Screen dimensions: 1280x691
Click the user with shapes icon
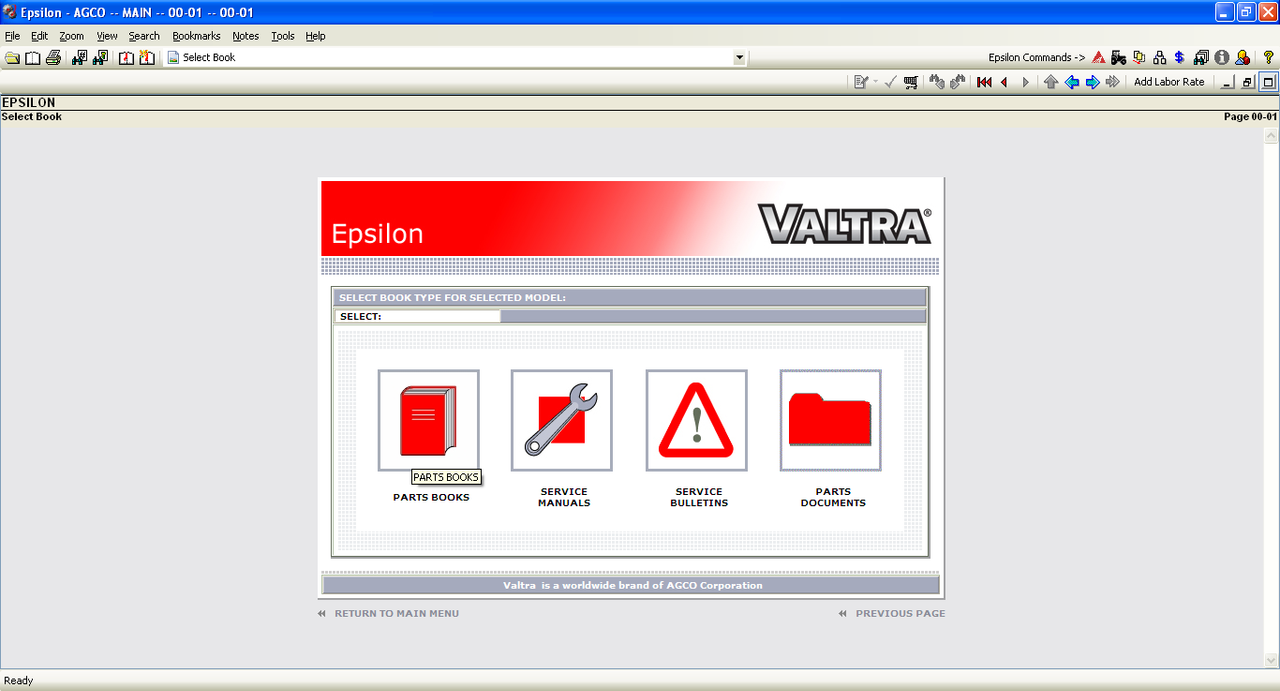(1242, 58)
